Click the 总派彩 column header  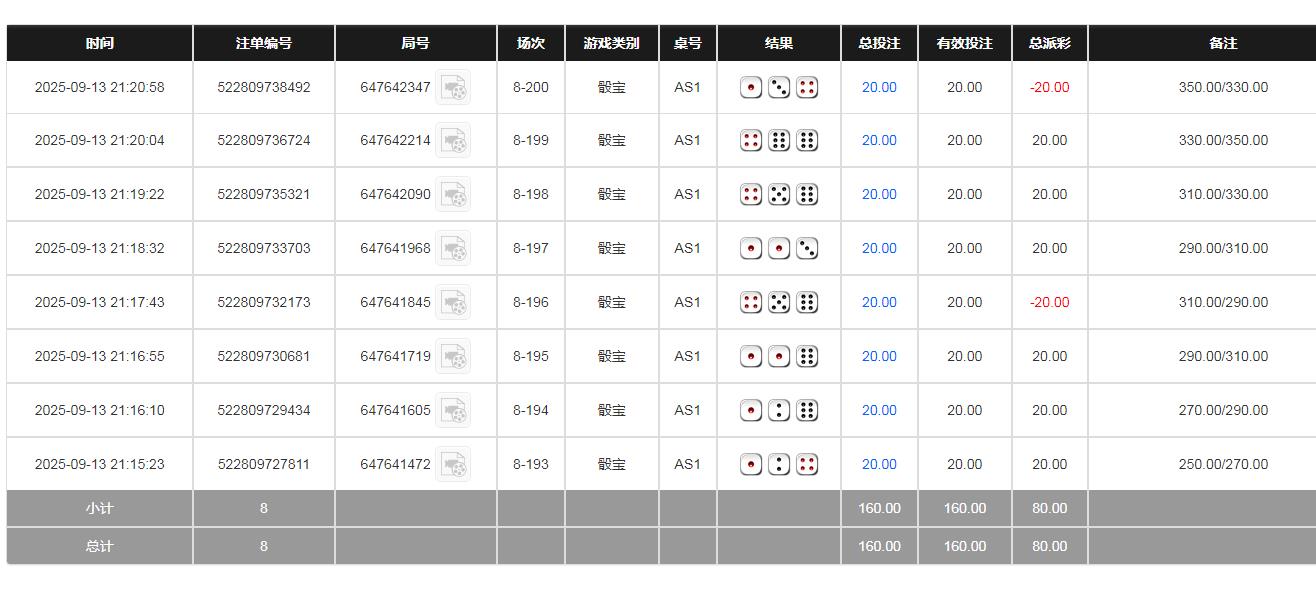(x=1049, y=44)
